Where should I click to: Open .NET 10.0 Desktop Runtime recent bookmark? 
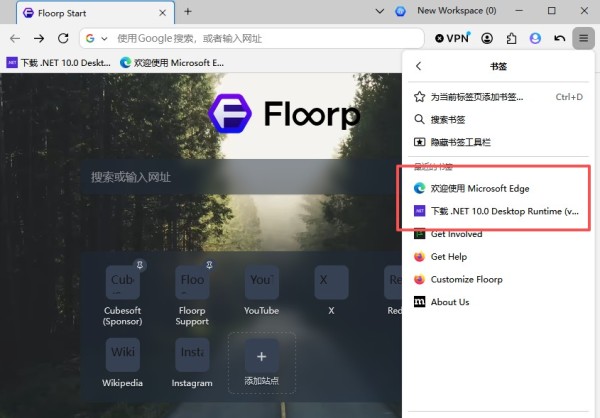click(x=499, y=211)
